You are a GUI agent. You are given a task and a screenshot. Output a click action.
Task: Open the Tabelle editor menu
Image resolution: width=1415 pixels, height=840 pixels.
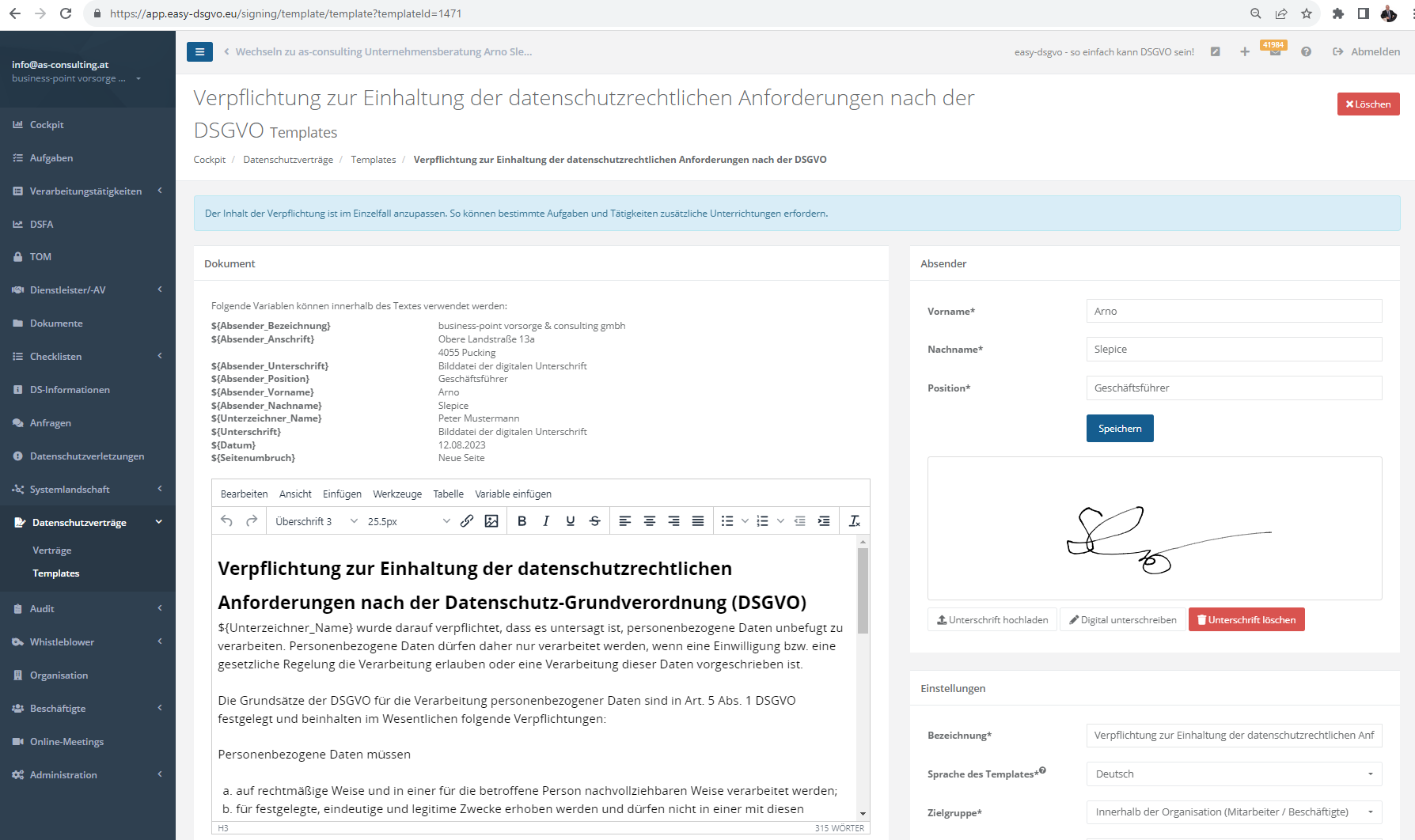448,494
